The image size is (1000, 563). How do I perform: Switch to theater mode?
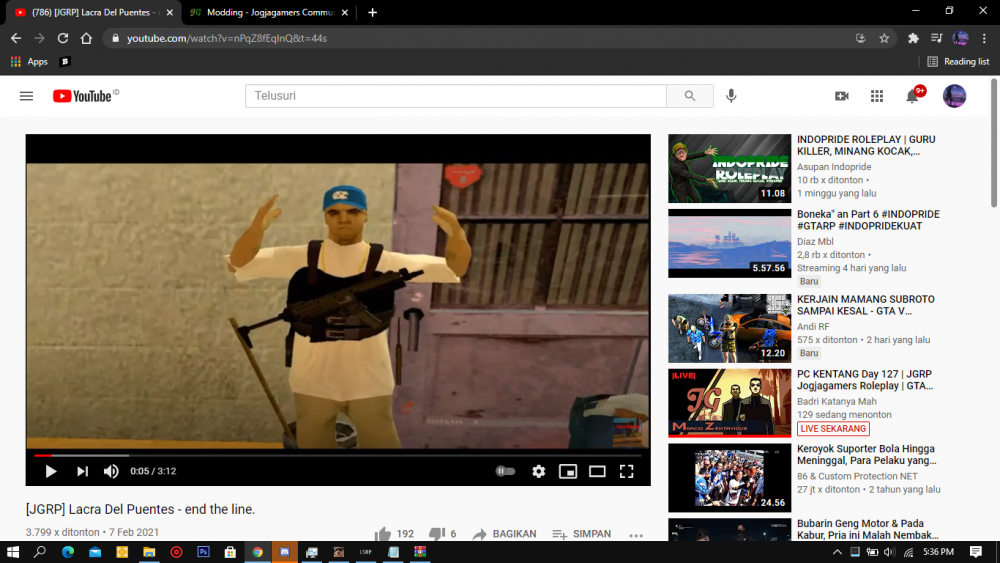tap(597, 471)
